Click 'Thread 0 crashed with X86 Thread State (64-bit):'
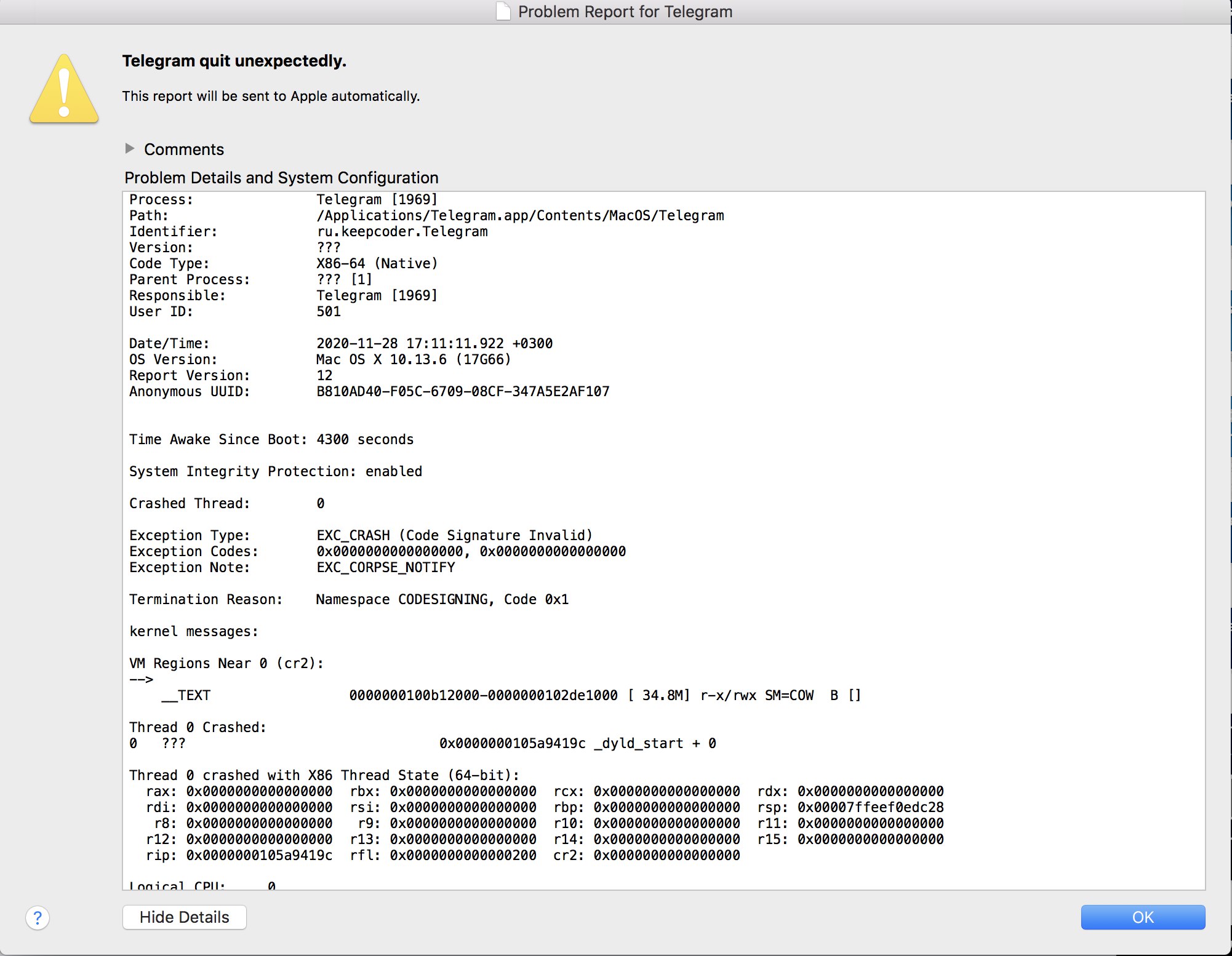 point(324,775)
